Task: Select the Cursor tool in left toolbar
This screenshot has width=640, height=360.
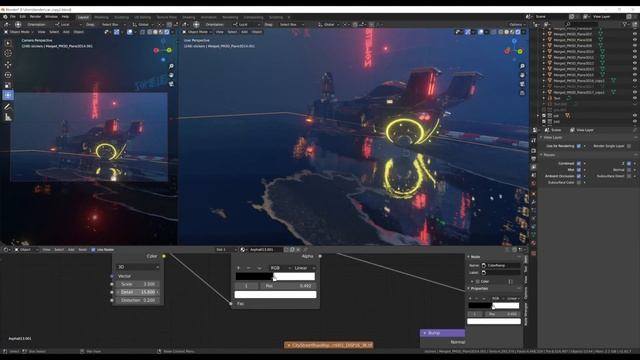Action: coord(8,53)
